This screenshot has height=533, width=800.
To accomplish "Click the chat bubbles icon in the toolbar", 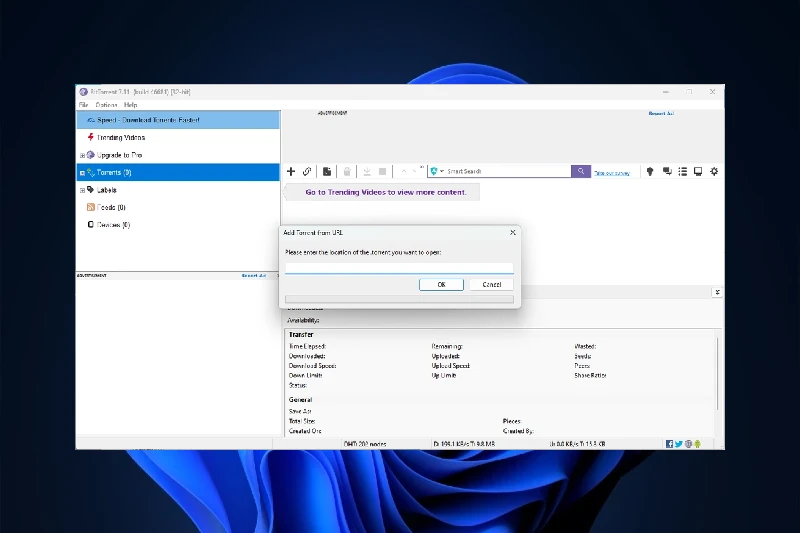I will pos(666,172).
